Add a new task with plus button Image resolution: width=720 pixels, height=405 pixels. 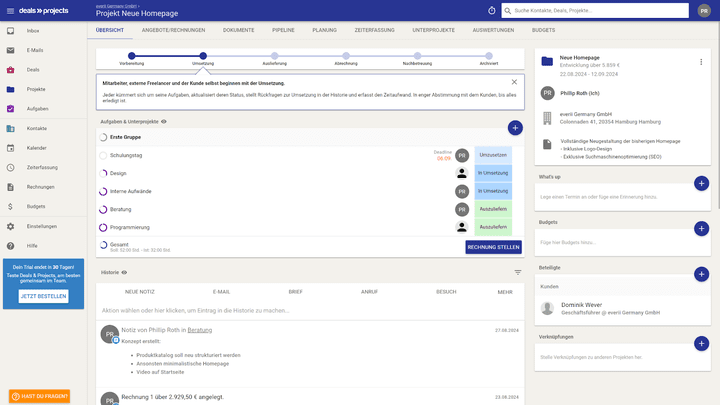[x=514, y=128]
